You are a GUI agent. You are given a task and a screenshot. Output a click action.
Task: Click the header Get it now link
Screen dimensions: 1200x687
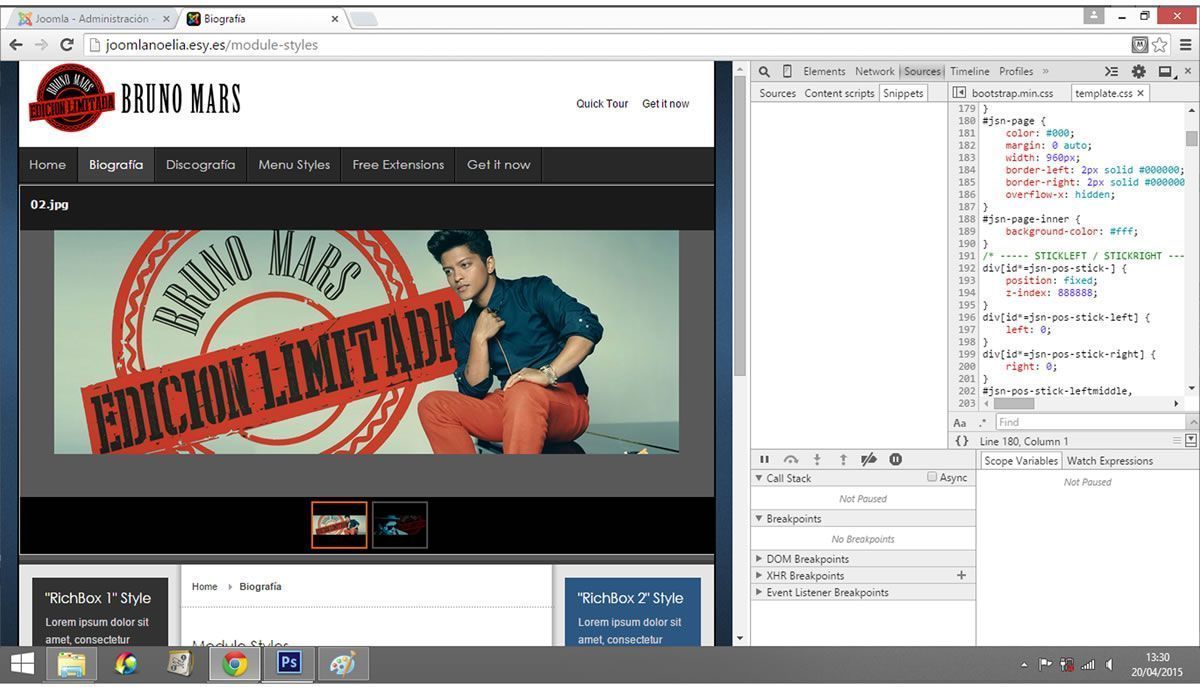(665, 104)
